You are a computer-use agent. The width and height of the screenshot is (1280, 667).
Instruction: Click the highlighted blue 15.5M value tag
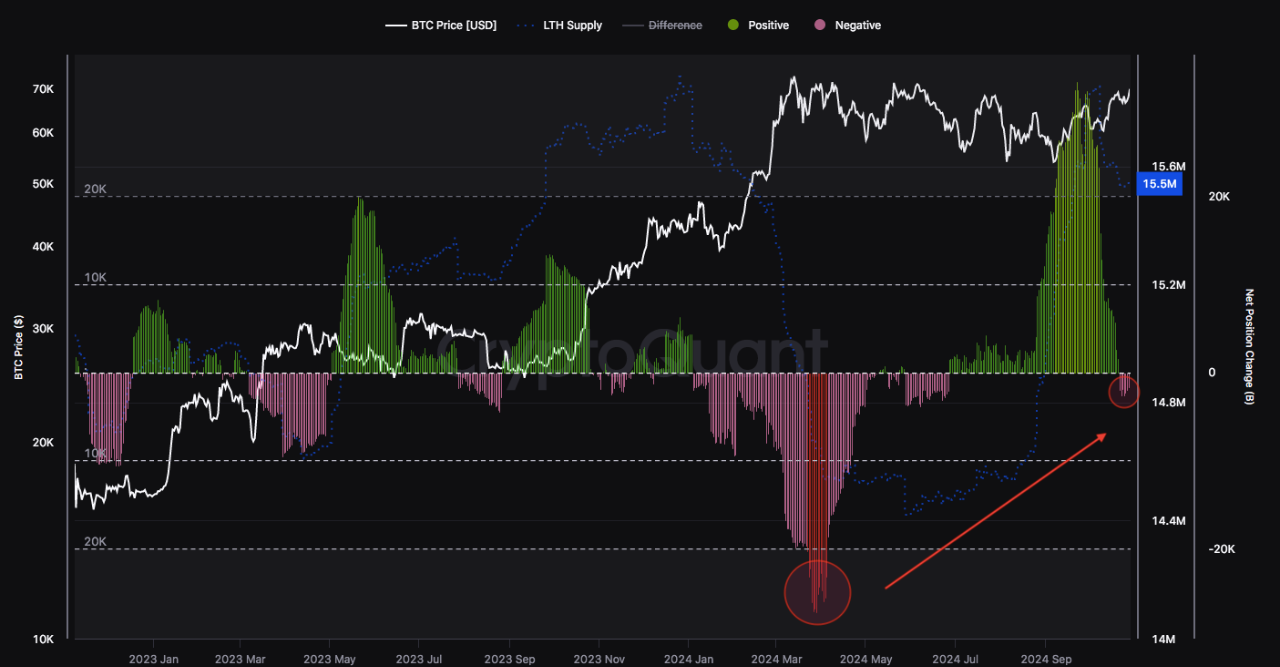coord(1159,184)
